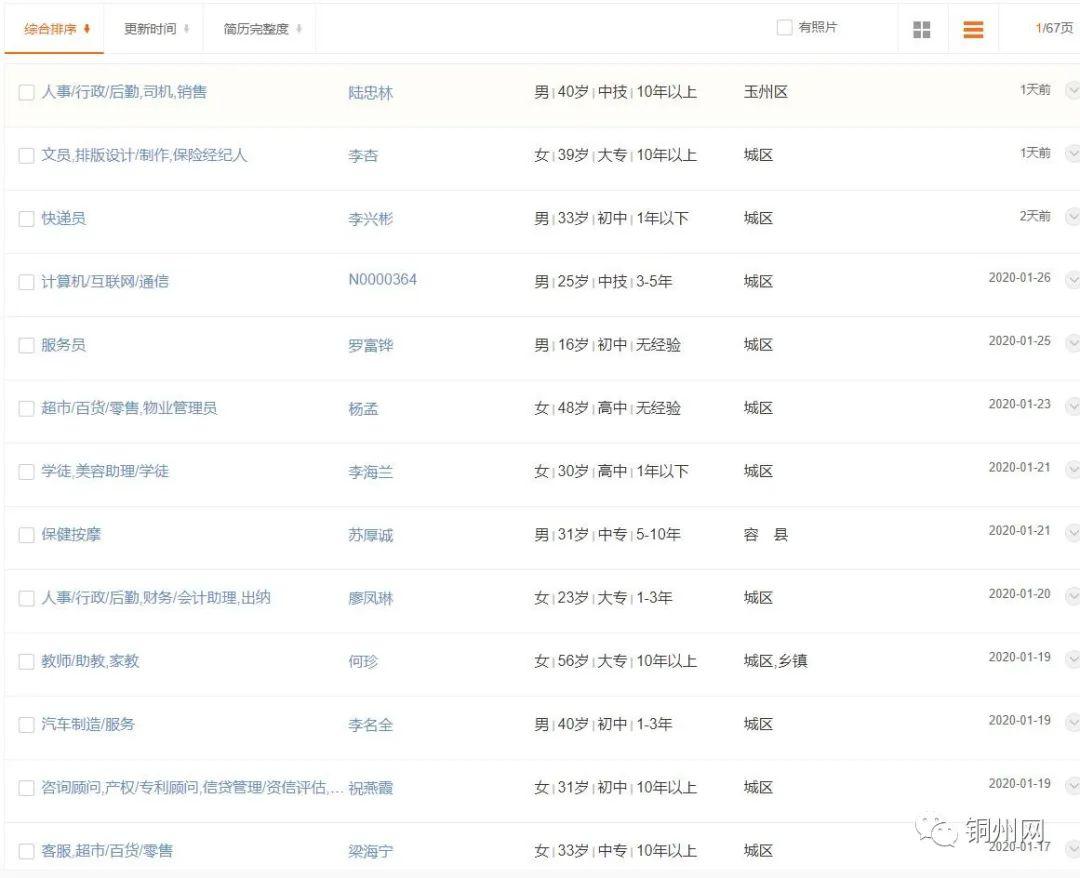The width and height of the screenshot is (1080, 878).
Task: Tick checkbox for 服务员 resume row
Action: click(26, 346)
